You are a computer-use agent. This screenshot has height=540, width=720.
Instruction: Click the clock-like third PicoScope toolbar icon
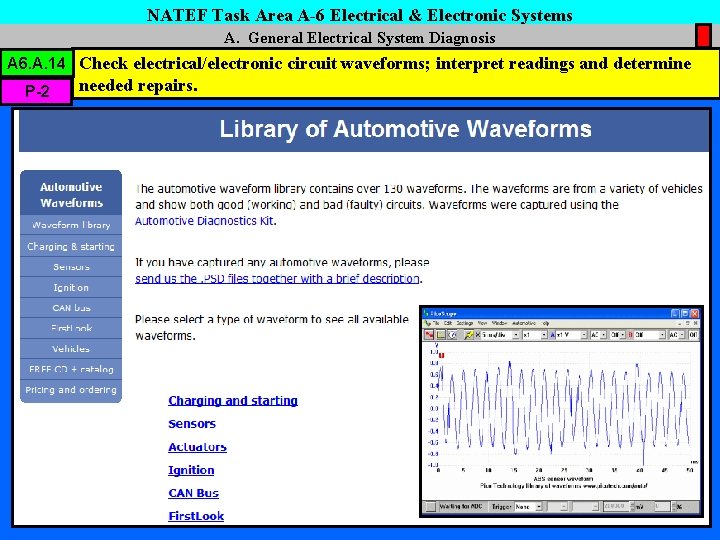(x=452, y=335)
